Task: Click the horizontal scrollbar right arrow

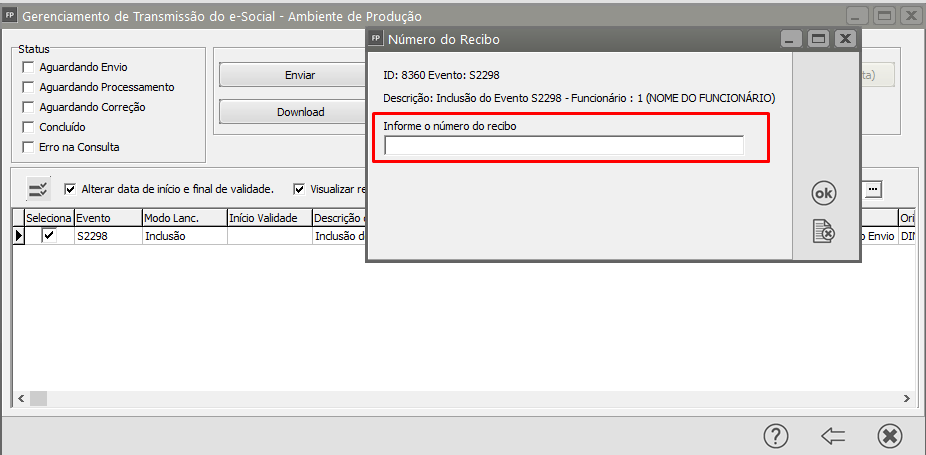Action: point(907,399)
